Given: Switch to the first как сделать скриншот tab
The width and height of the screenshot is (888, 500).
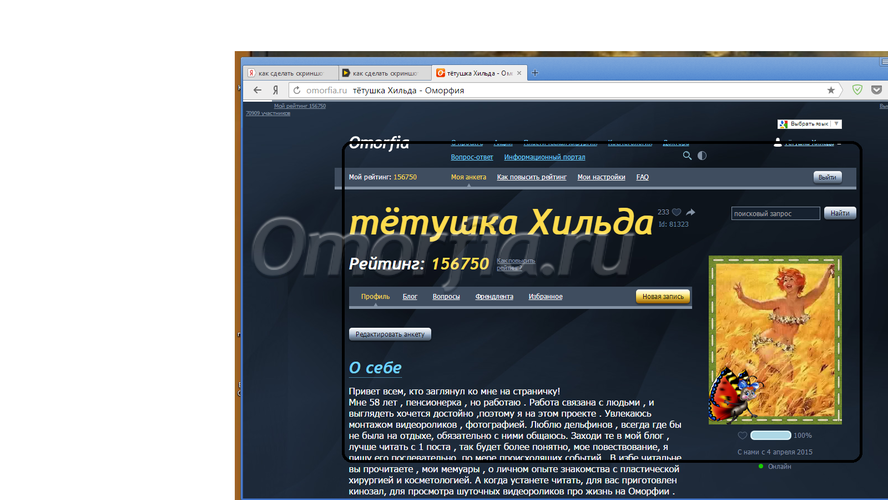Looking at the screenshot, I should pyautogui.click(x=291, y=73).
